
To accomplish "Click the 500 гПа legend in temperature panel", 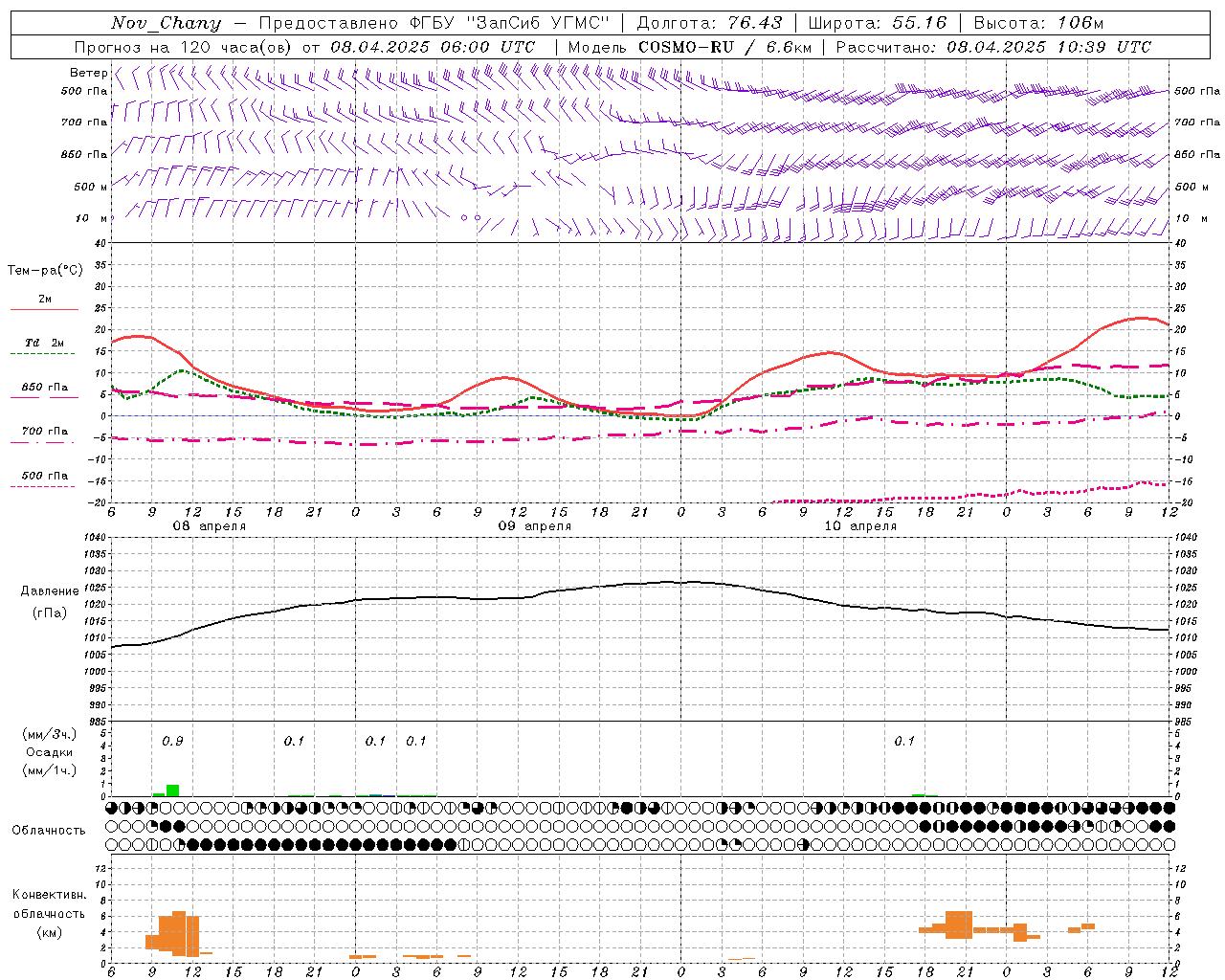I will [45, 476].
